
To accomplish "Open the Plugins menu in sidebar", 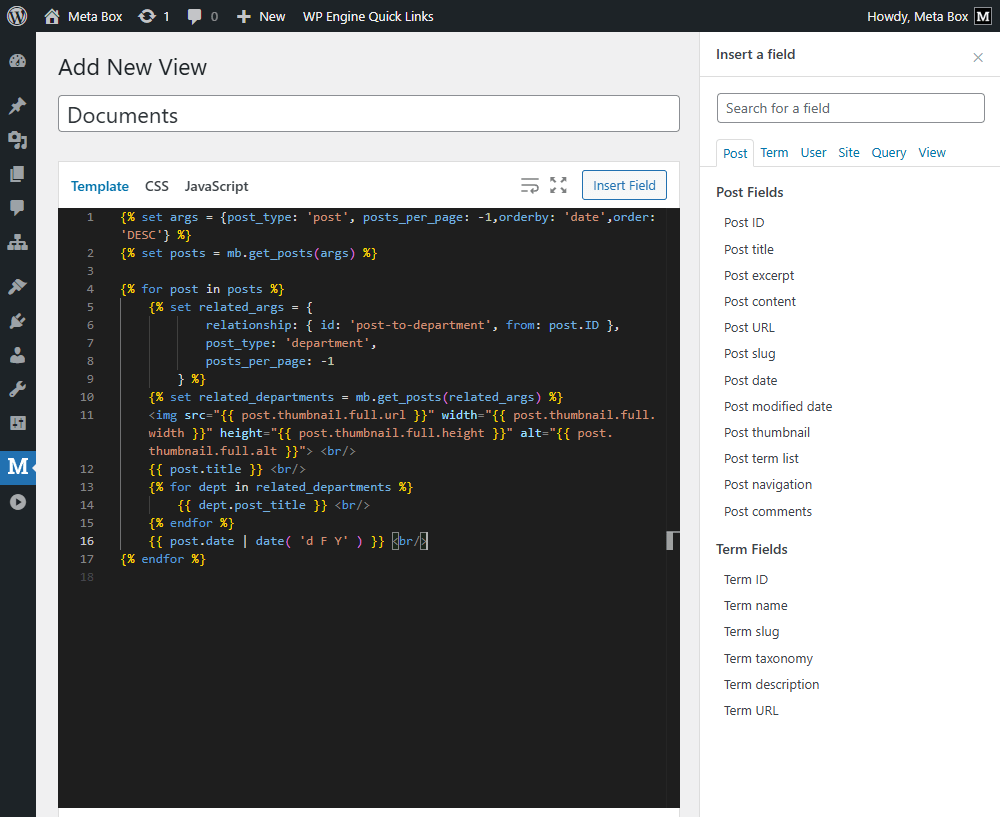I will coord(17,321).
